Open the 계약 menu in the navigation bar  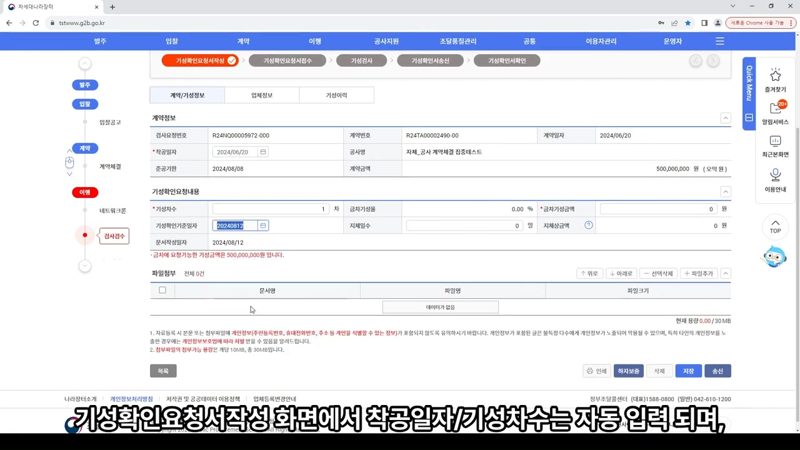coord(243,41)
